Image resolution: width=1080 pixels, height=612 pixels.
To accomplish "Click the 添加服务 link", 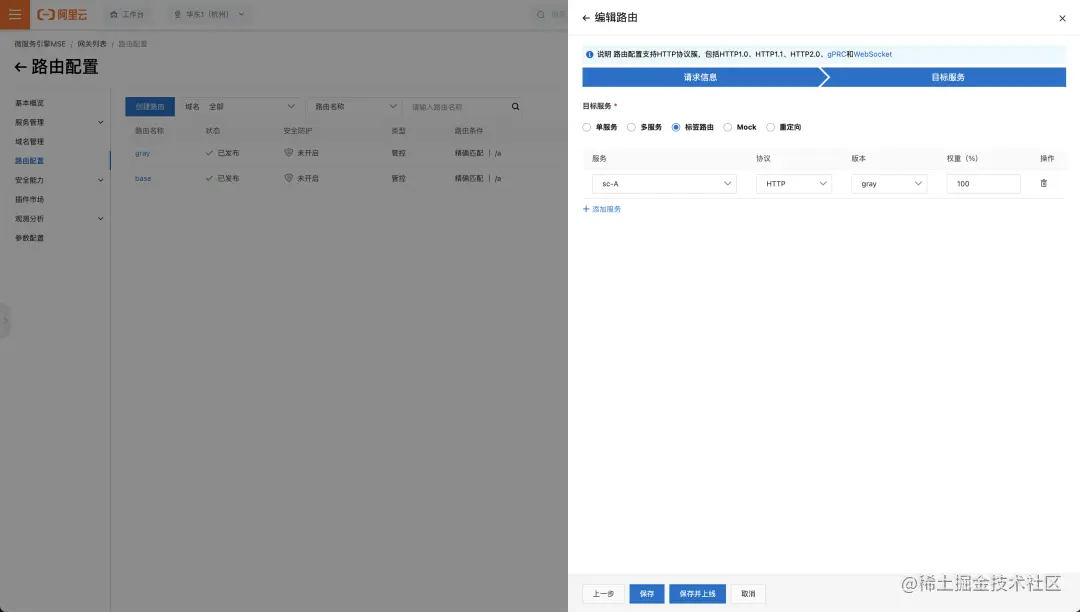I will 602,209.
